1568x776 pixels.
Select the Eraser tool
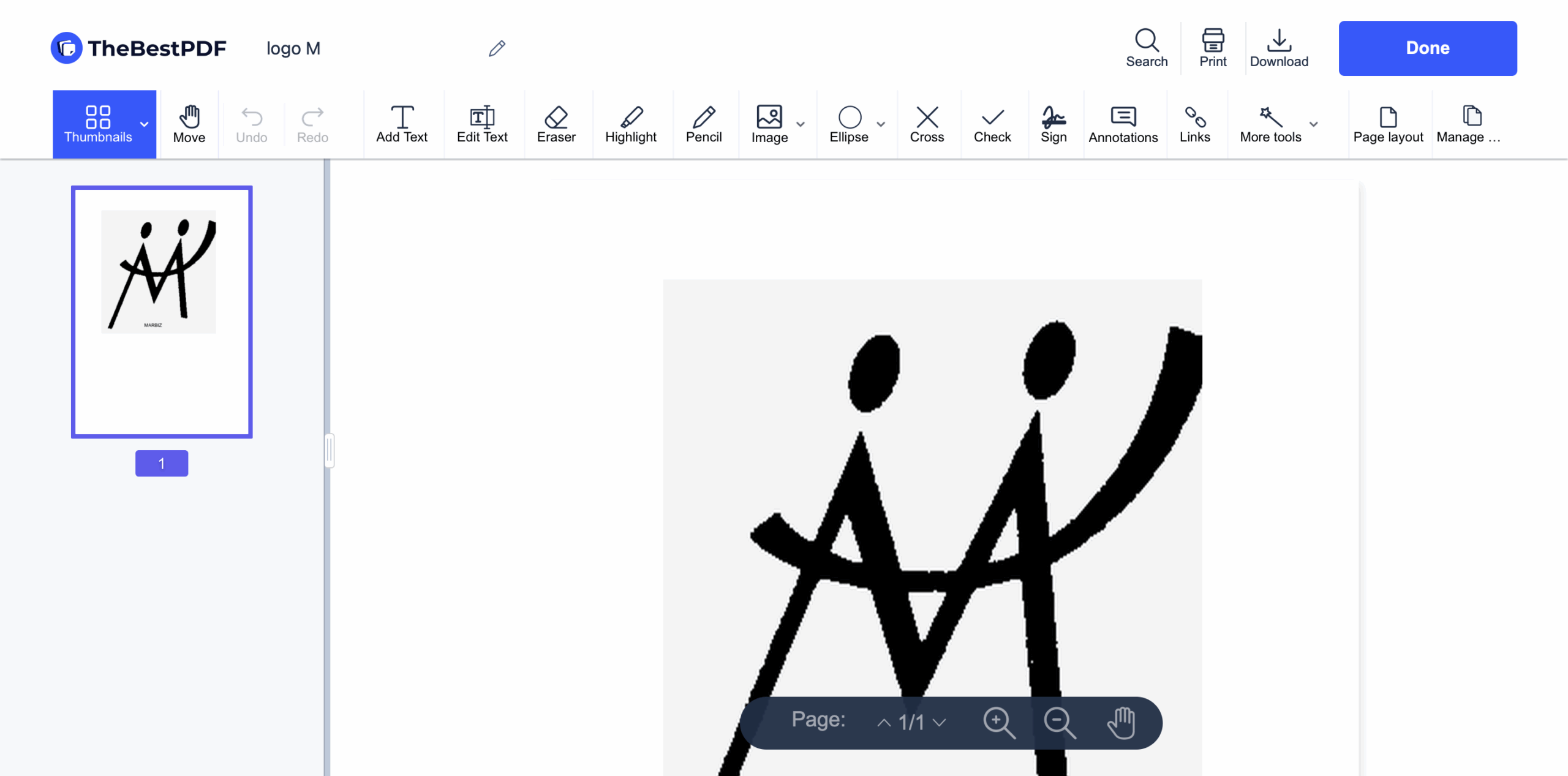[556, 124]
